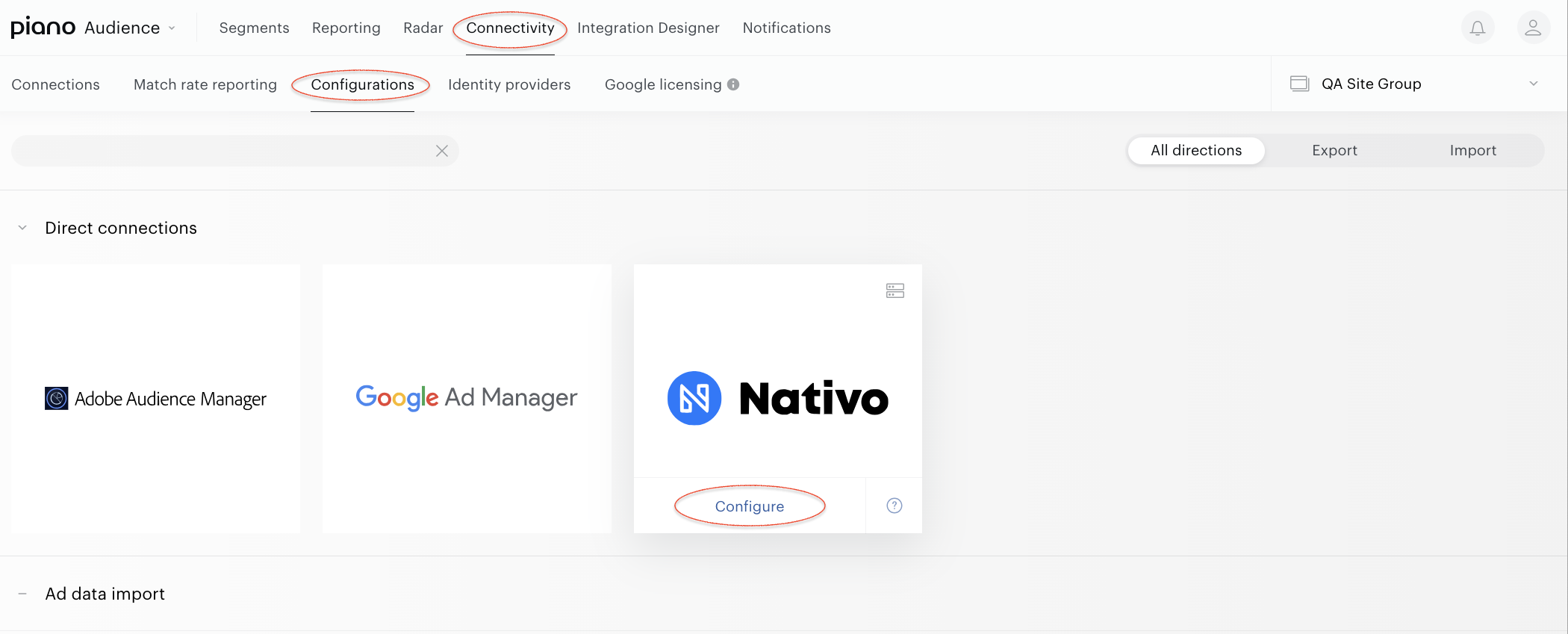Viewport: 1568px width, 634px height.
Task: Clear the search field with X
Action: (442, 151)
